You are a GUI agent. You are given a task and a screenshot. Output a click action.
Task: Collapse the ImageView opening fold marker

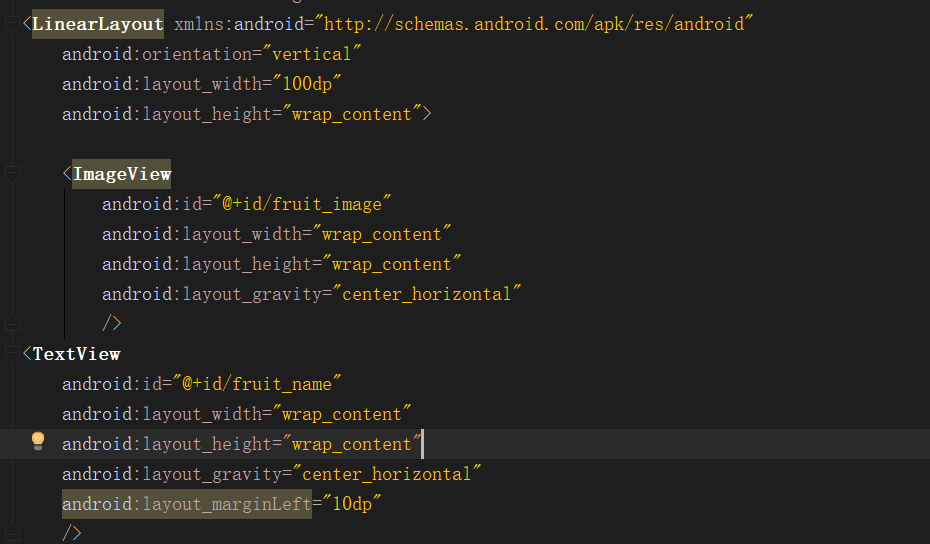point(12,174)
